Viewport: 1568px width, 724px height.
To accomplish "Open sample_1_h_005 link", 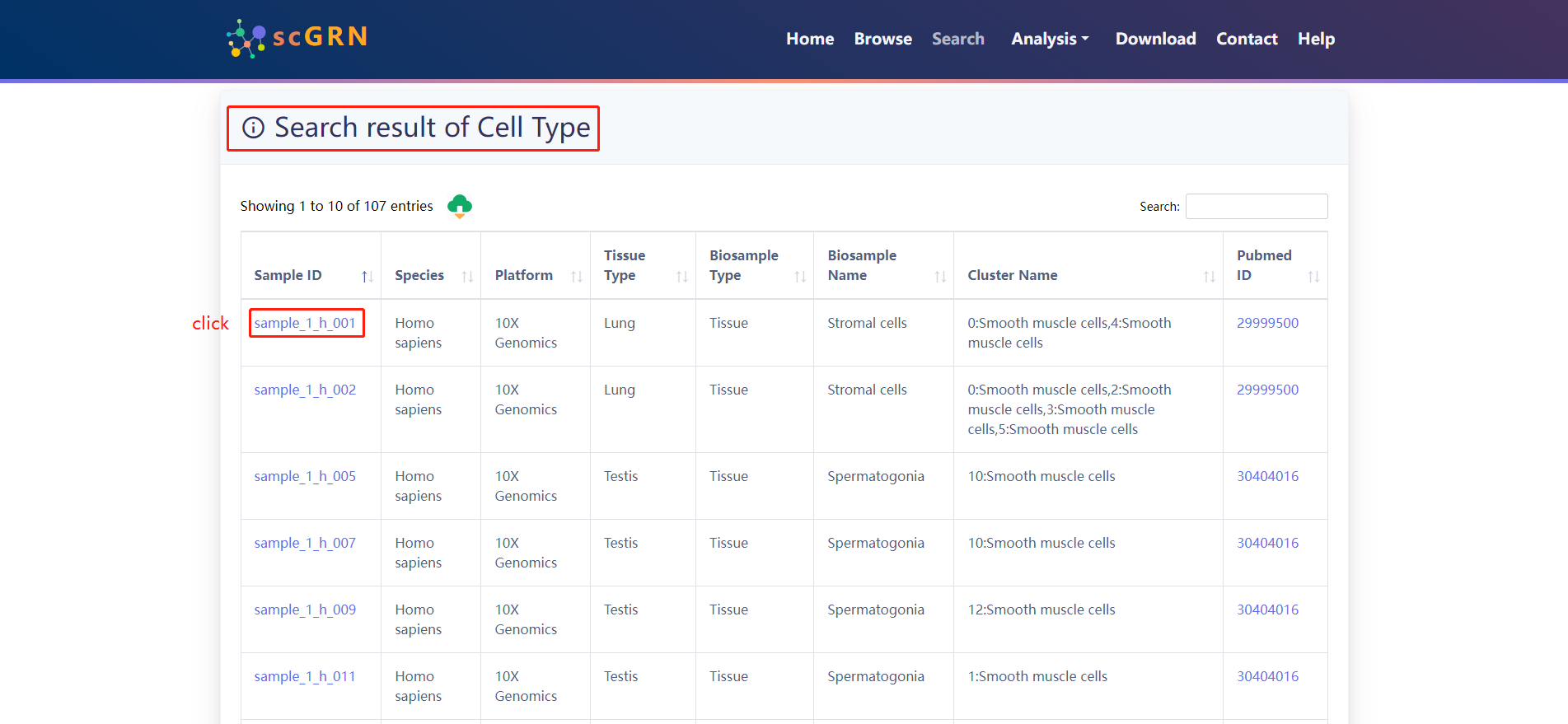I will 305,476.
